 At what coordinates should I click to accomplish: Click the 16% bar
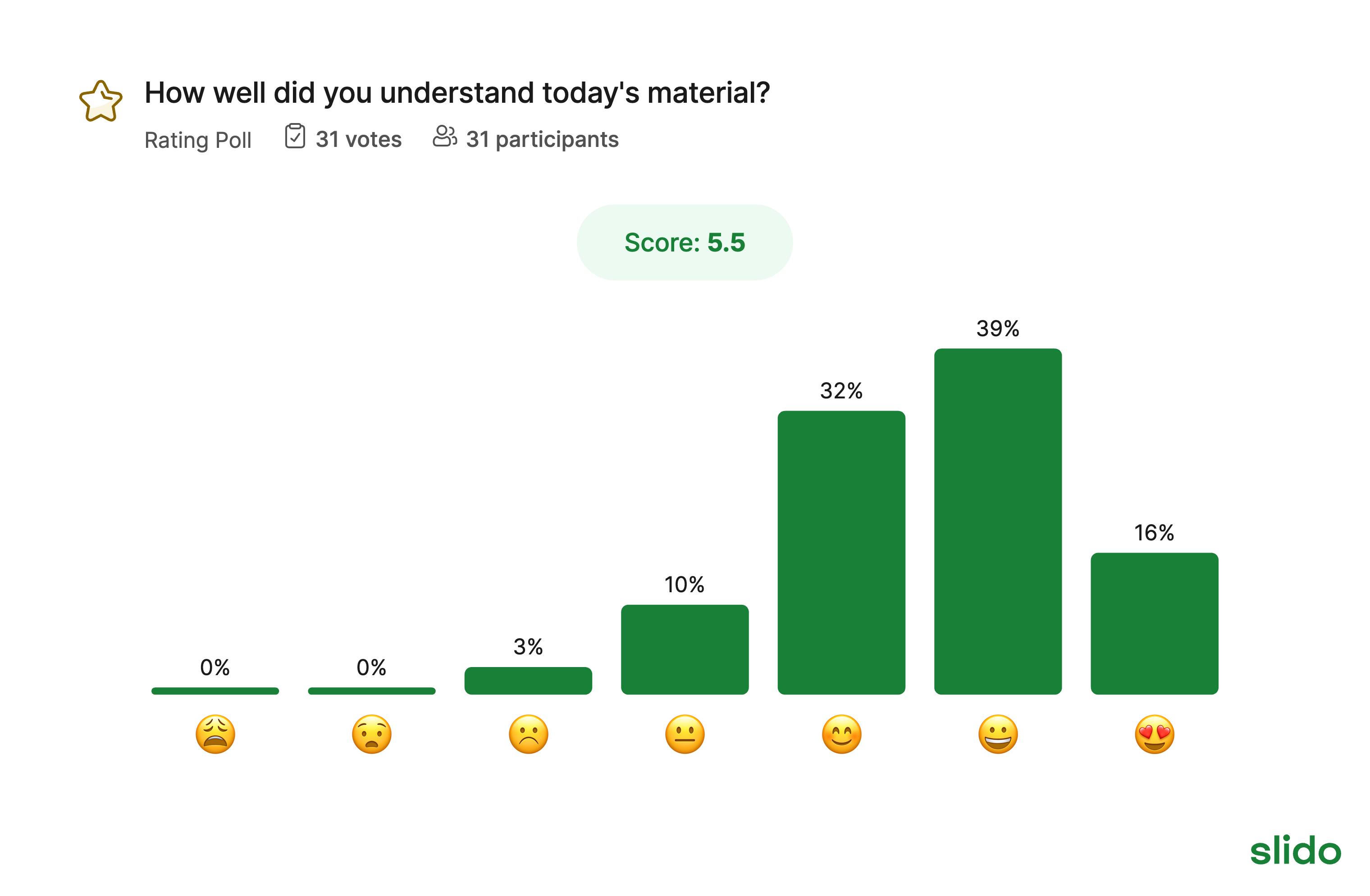[x=1155, y=624]
